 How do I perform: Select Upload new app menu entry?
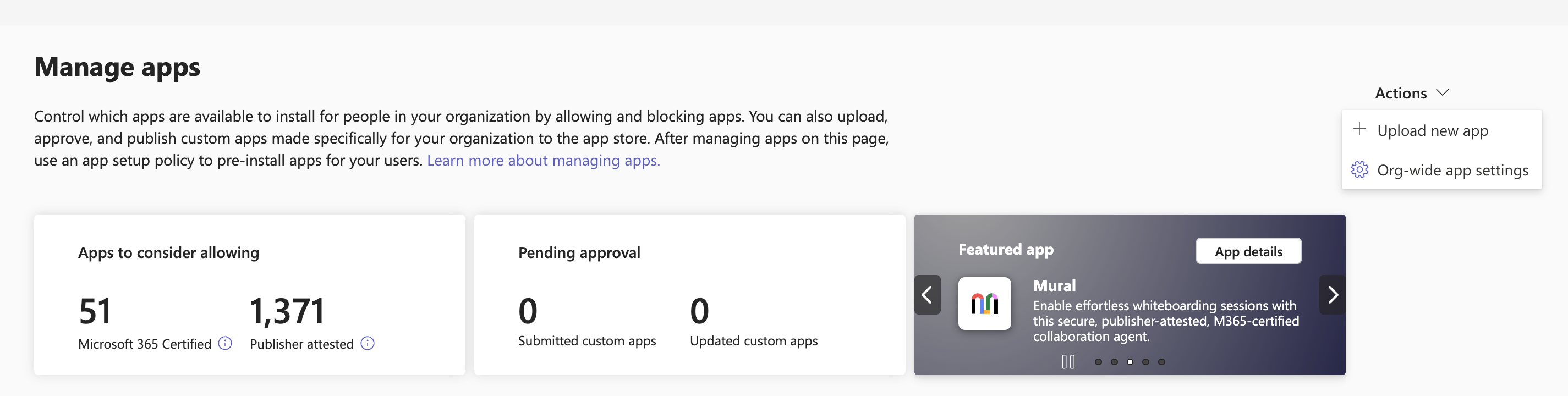[1441, 130]
